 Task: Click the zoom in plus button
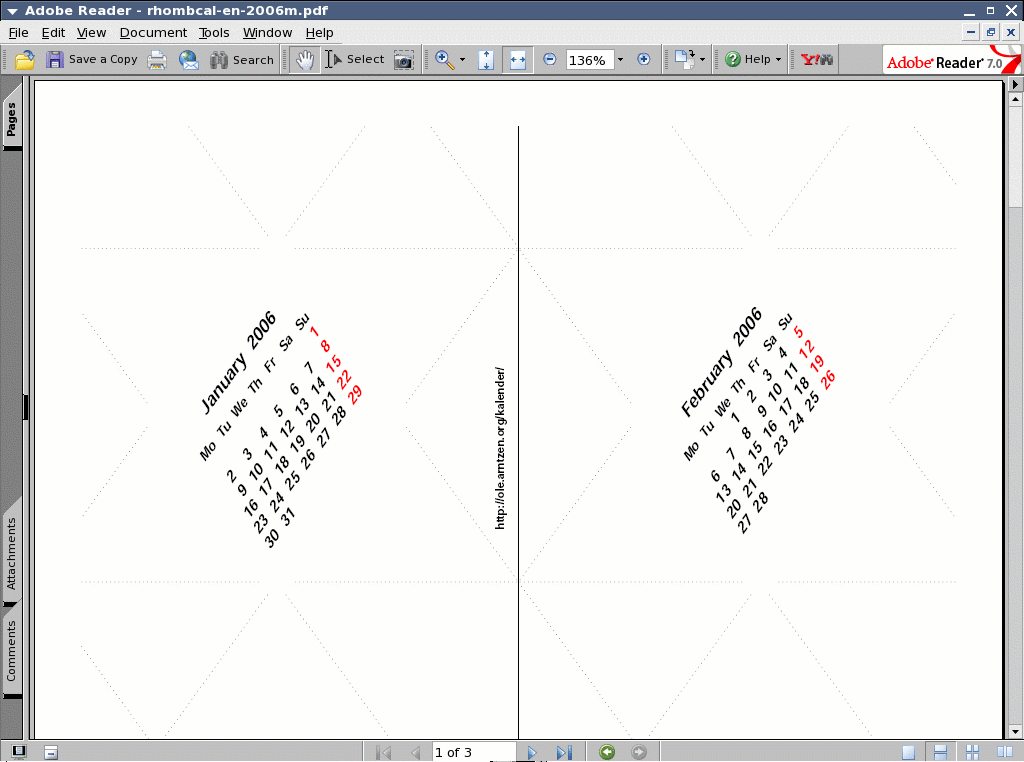[x=643, y=60]
